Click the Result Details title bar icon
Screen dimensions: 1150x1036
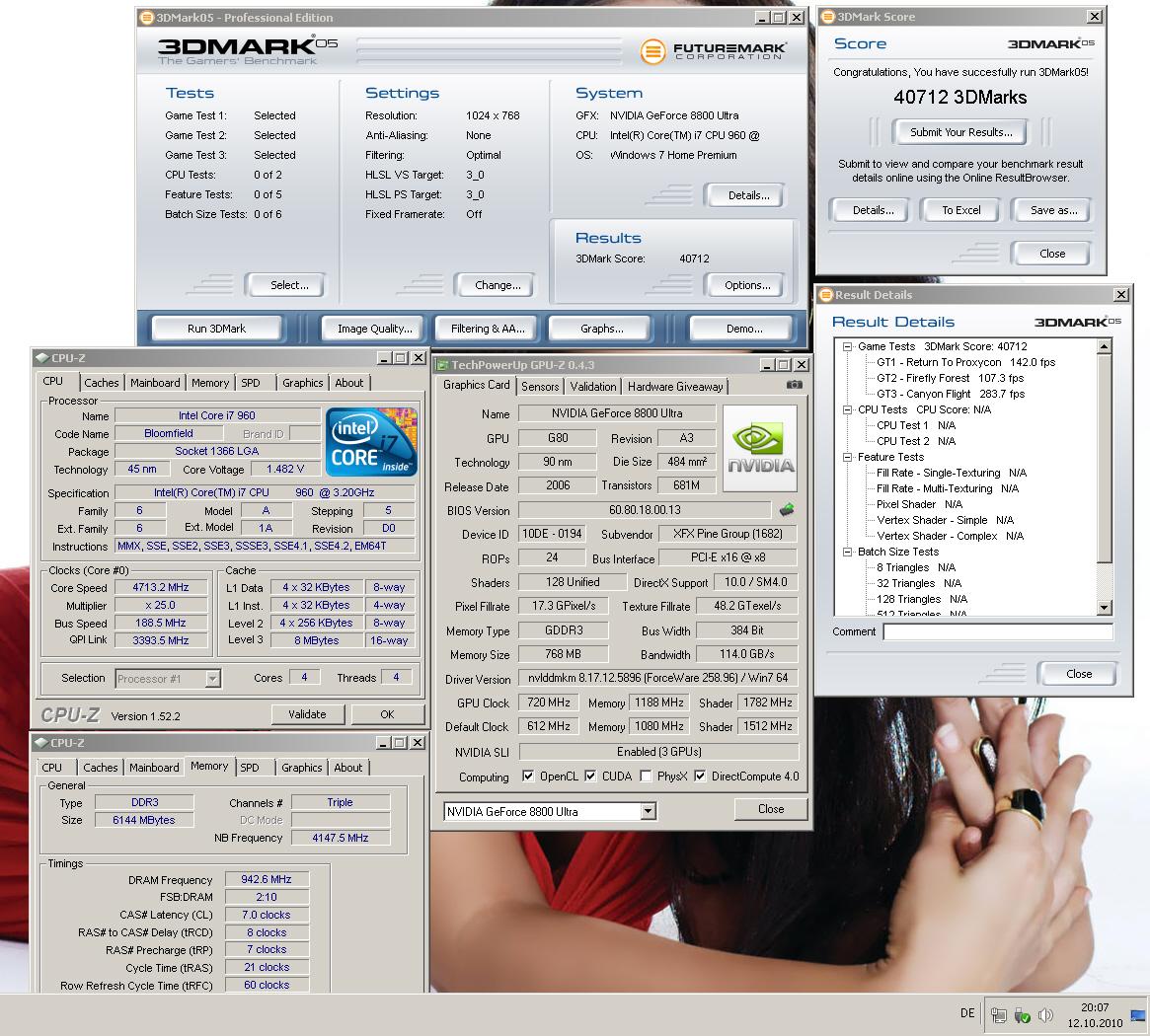826,295
